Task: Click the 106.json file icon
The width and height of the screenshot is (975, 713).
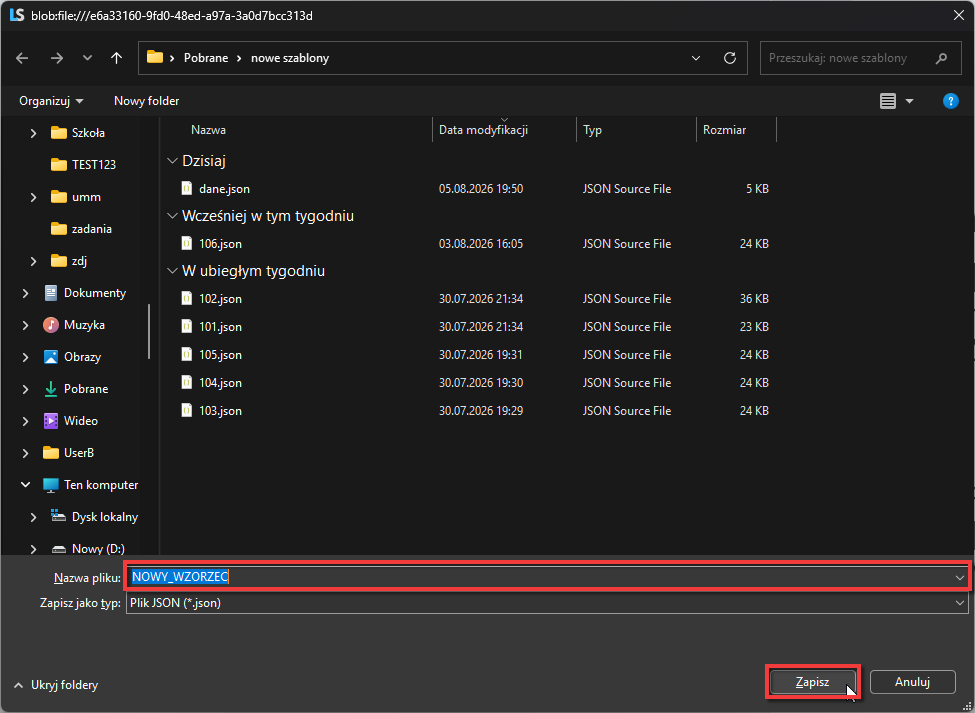Action: point(187,244)
